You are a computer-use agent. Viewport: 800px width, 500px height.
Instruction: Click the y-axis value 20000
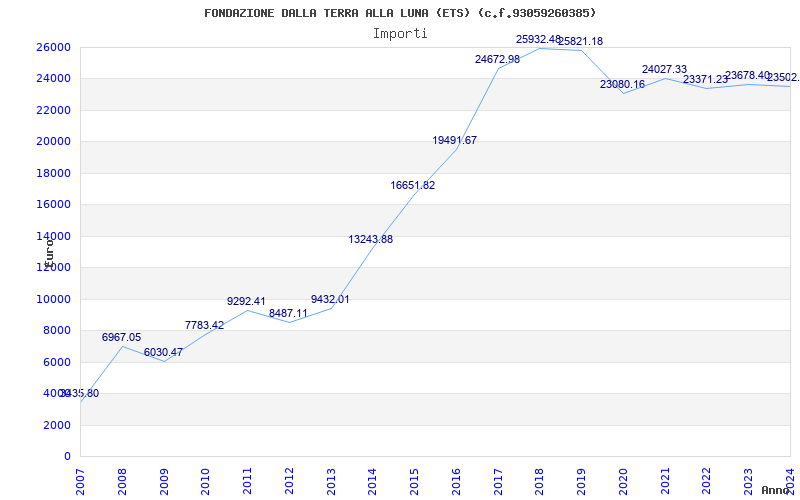53,142
